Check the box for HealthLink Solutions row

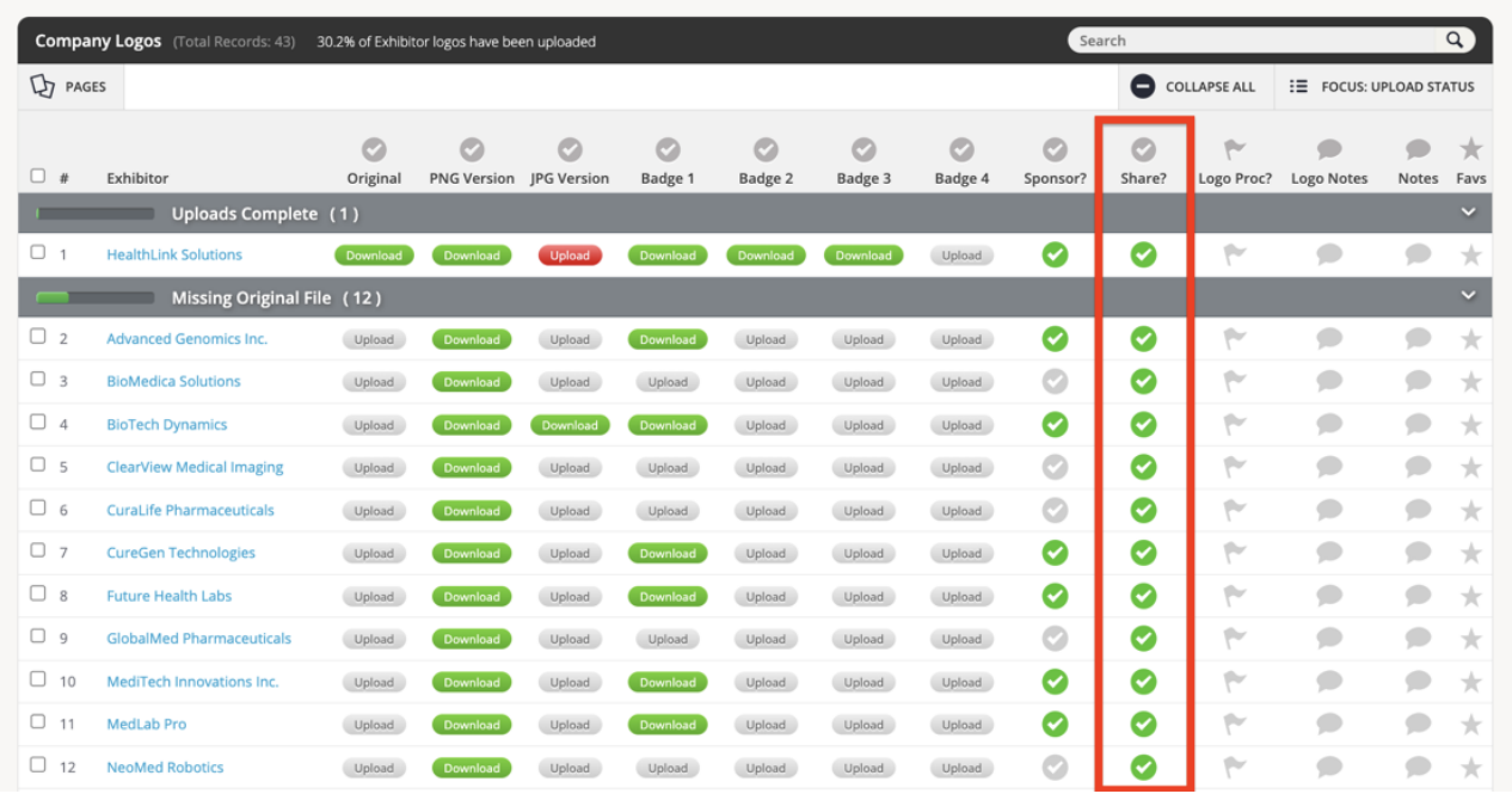pyautogui.click(x=38, y=252)
